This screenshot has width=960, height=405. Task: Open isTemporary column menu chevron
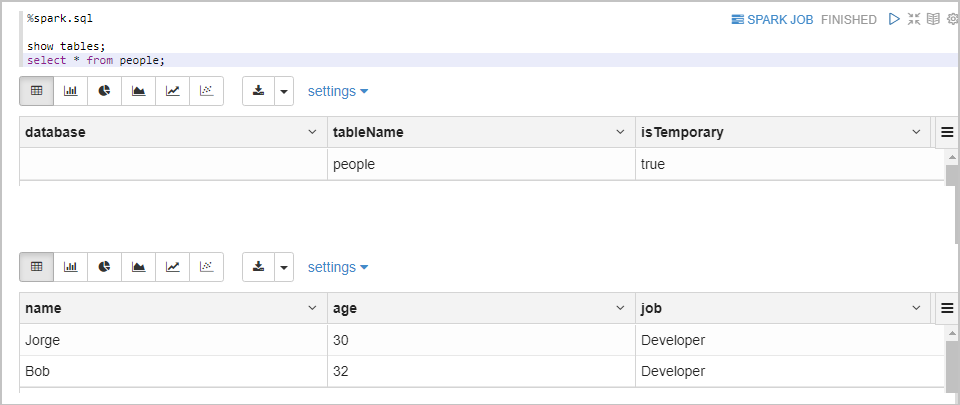(917, 132)
